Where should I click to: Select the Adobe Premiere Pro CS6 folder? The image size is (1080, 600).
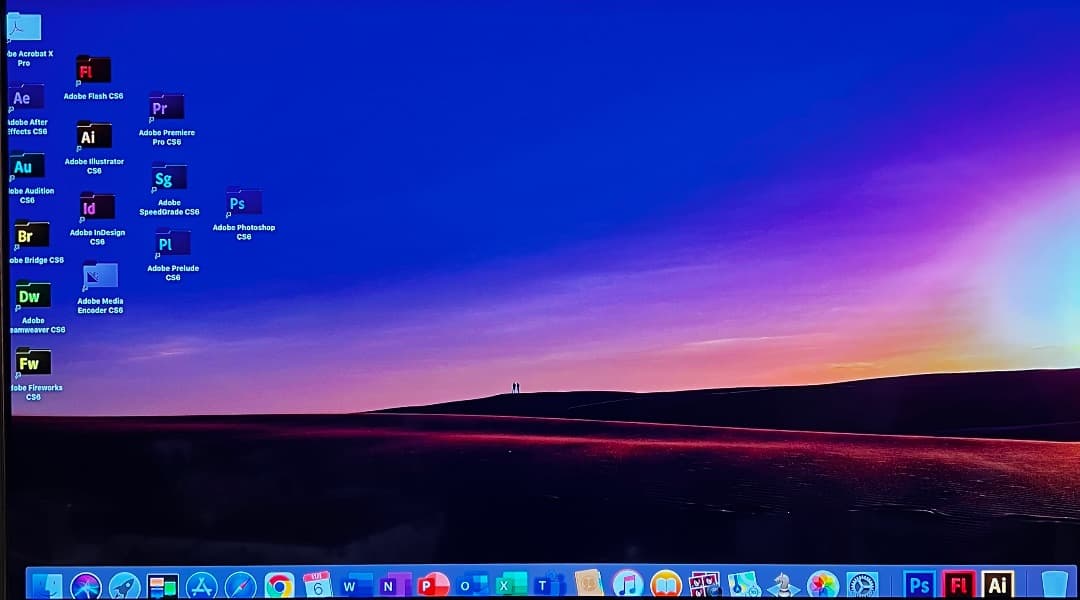(166, 108)
